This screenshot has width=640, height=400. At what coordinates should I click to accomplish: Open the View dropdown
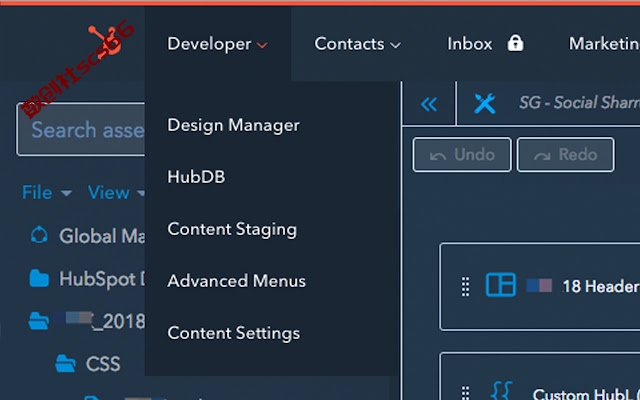(x=116, y=192)
